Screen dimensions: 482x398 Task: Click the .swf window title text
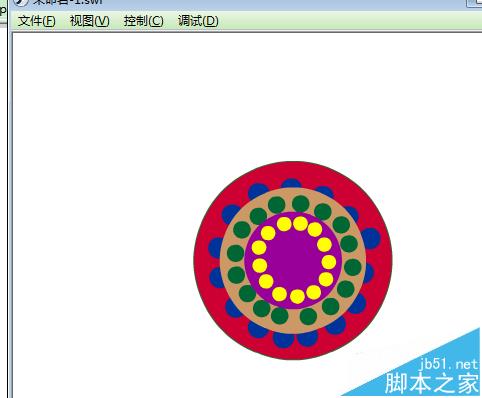pos(68,2)
